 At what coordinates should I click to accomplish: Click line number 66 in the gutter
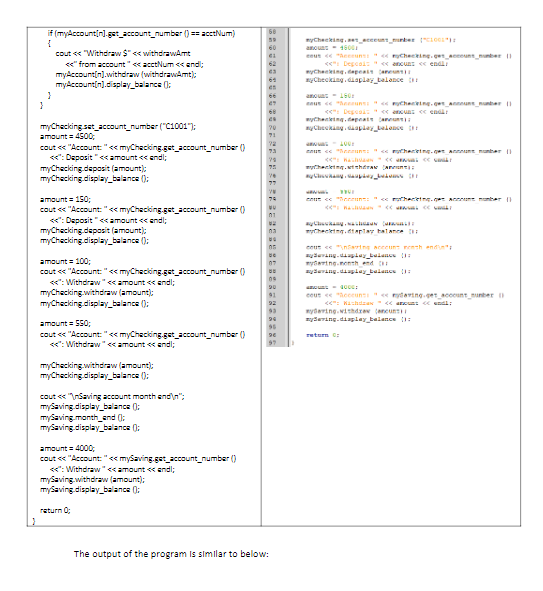click(272, 96)
